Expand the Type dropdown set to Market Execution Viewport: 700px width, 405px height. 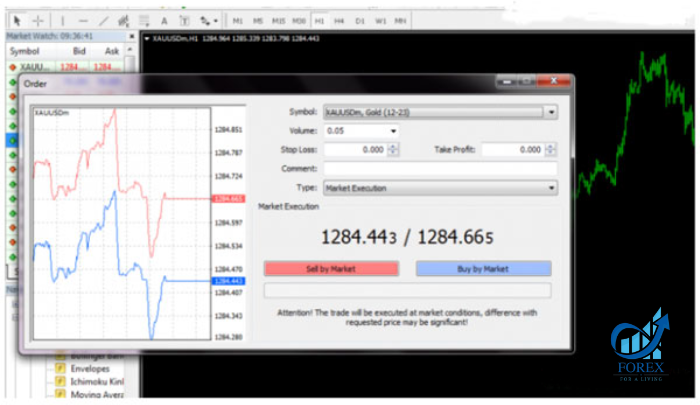[551, 188]
